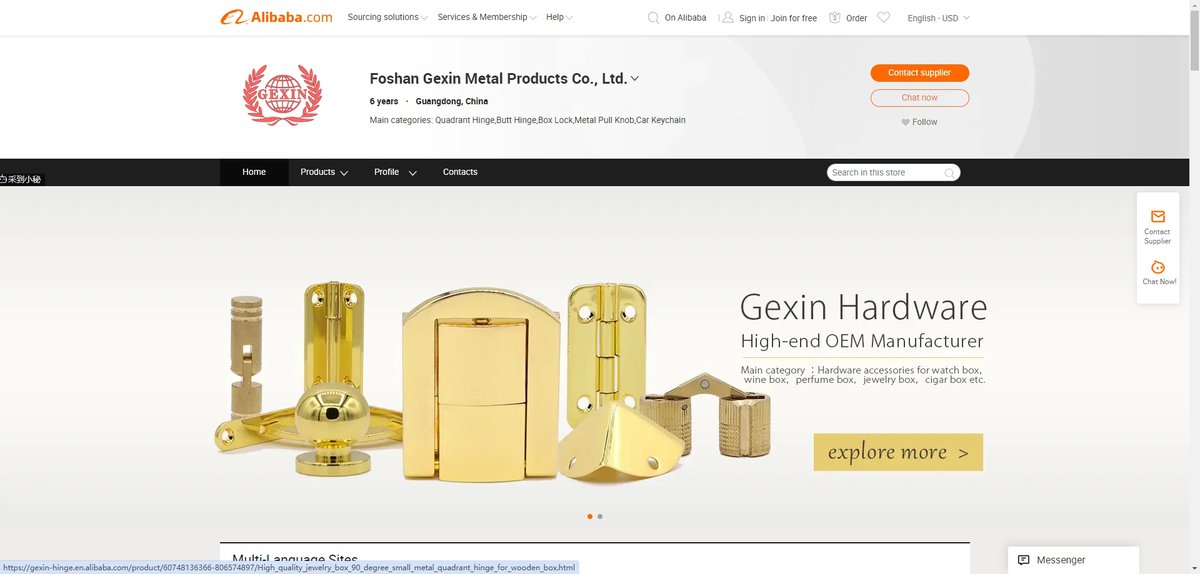Open the Messenger chat bar
1200x574 pixels.
click(x=1073, y=560)
